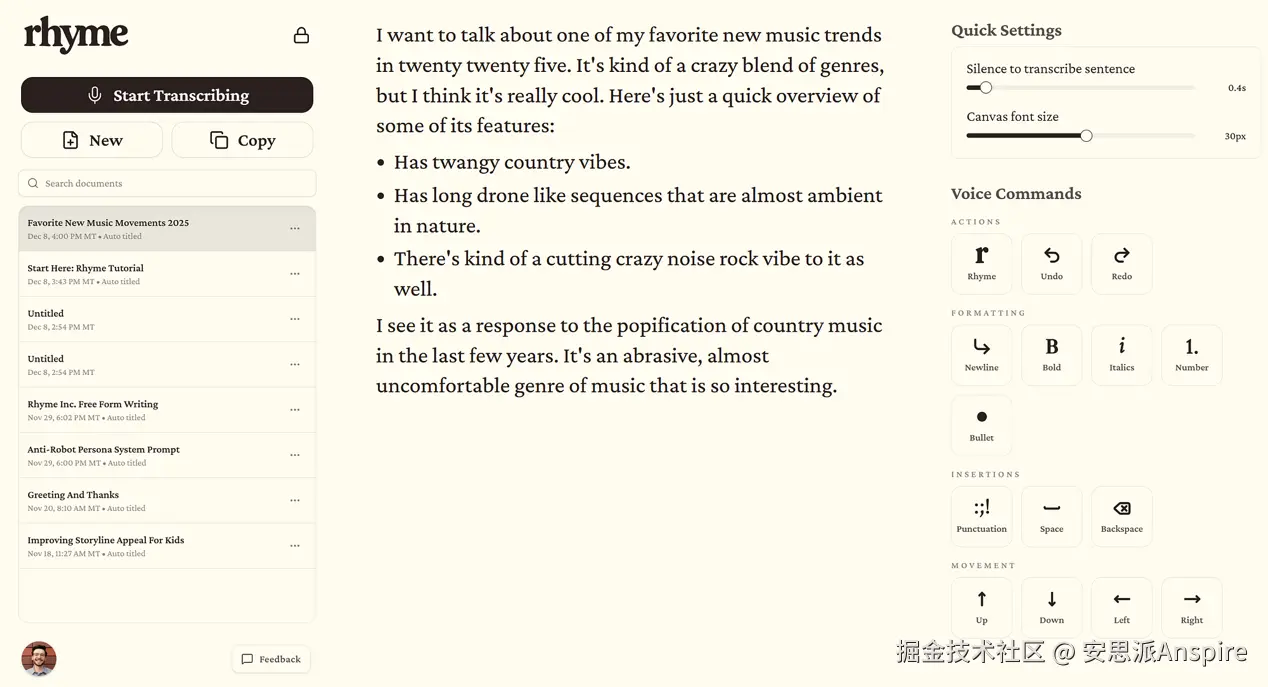Click the Number list formatting command
Screen dimensions: 1268x687
click(1191, 354)
